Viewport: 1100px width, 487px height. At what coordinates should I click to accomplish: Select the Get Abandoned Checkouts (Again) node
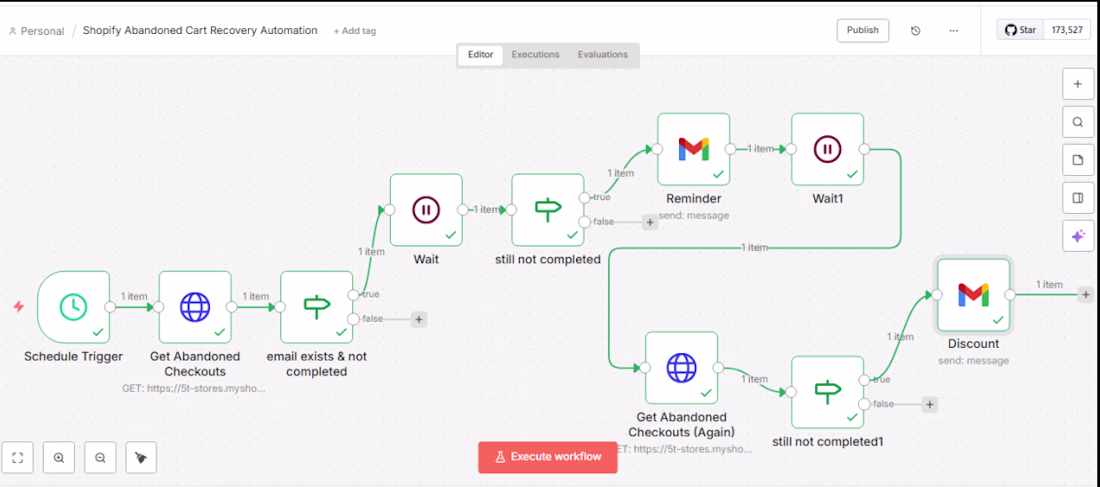pos(681,368)
